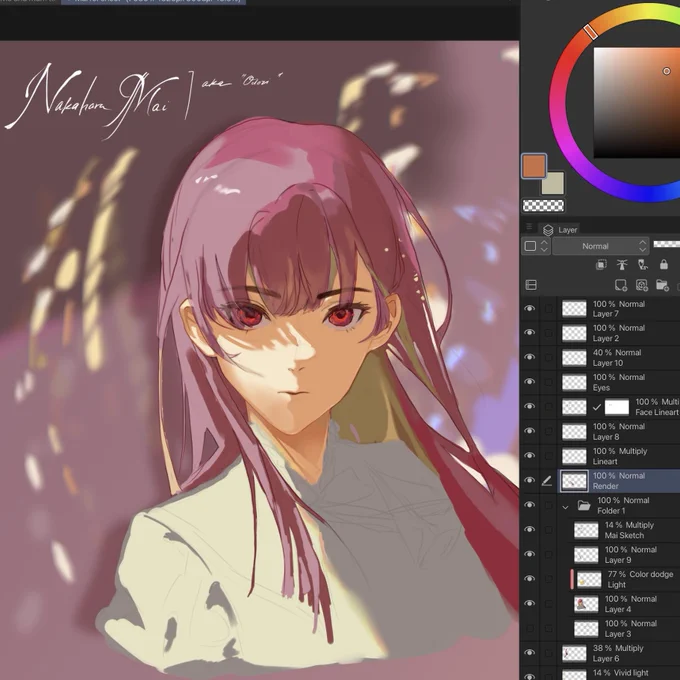Hide the Eyes layer
Image resolution: width=680 pixels, height=680 pixels.
530,382
